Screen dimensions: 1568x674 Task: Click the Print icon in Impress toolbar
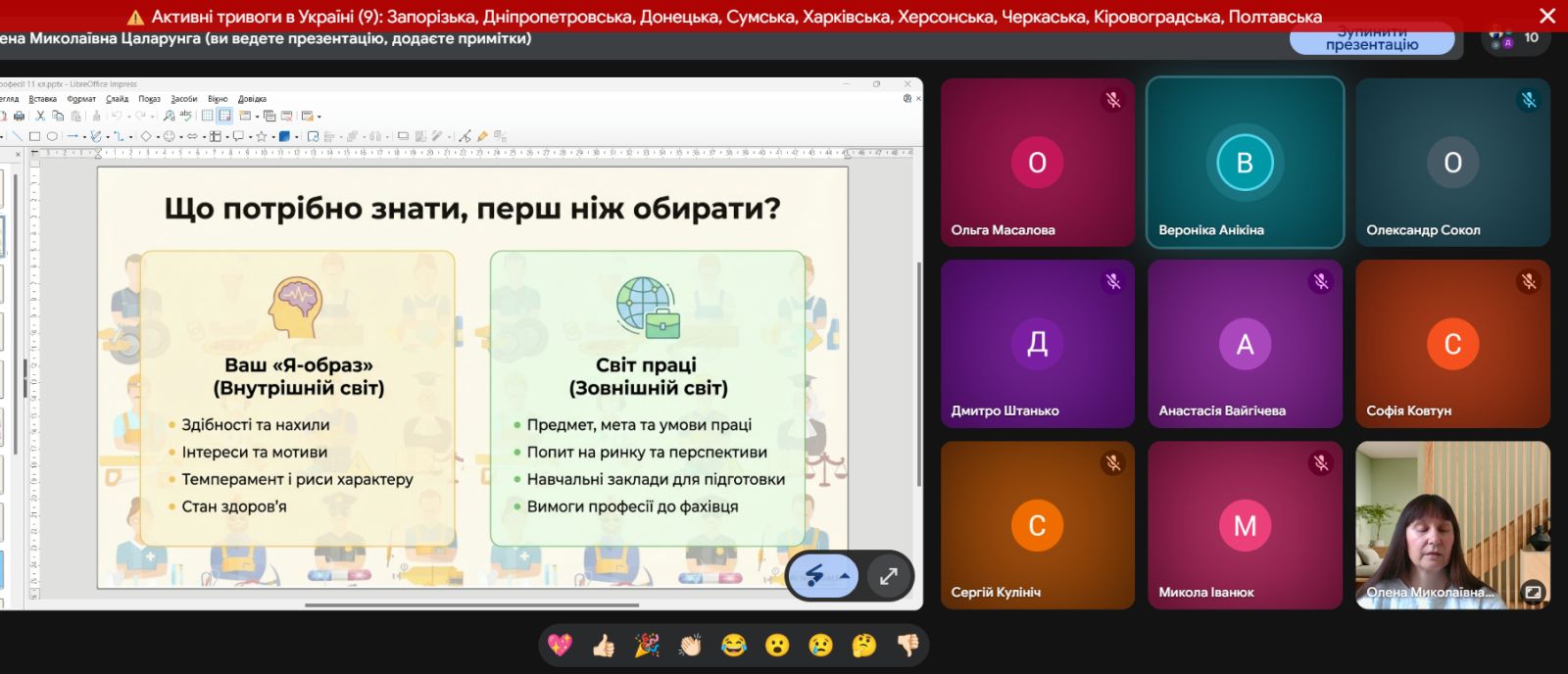(19, 116)
